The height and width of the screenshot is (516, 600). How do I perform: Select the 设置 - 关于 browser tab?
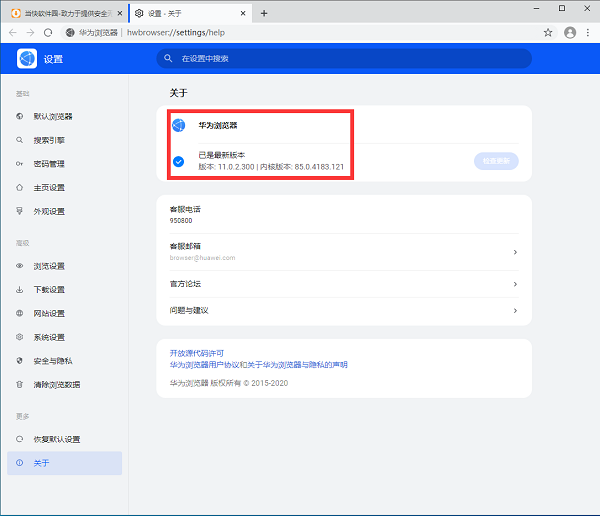click(x=190, y=13)
